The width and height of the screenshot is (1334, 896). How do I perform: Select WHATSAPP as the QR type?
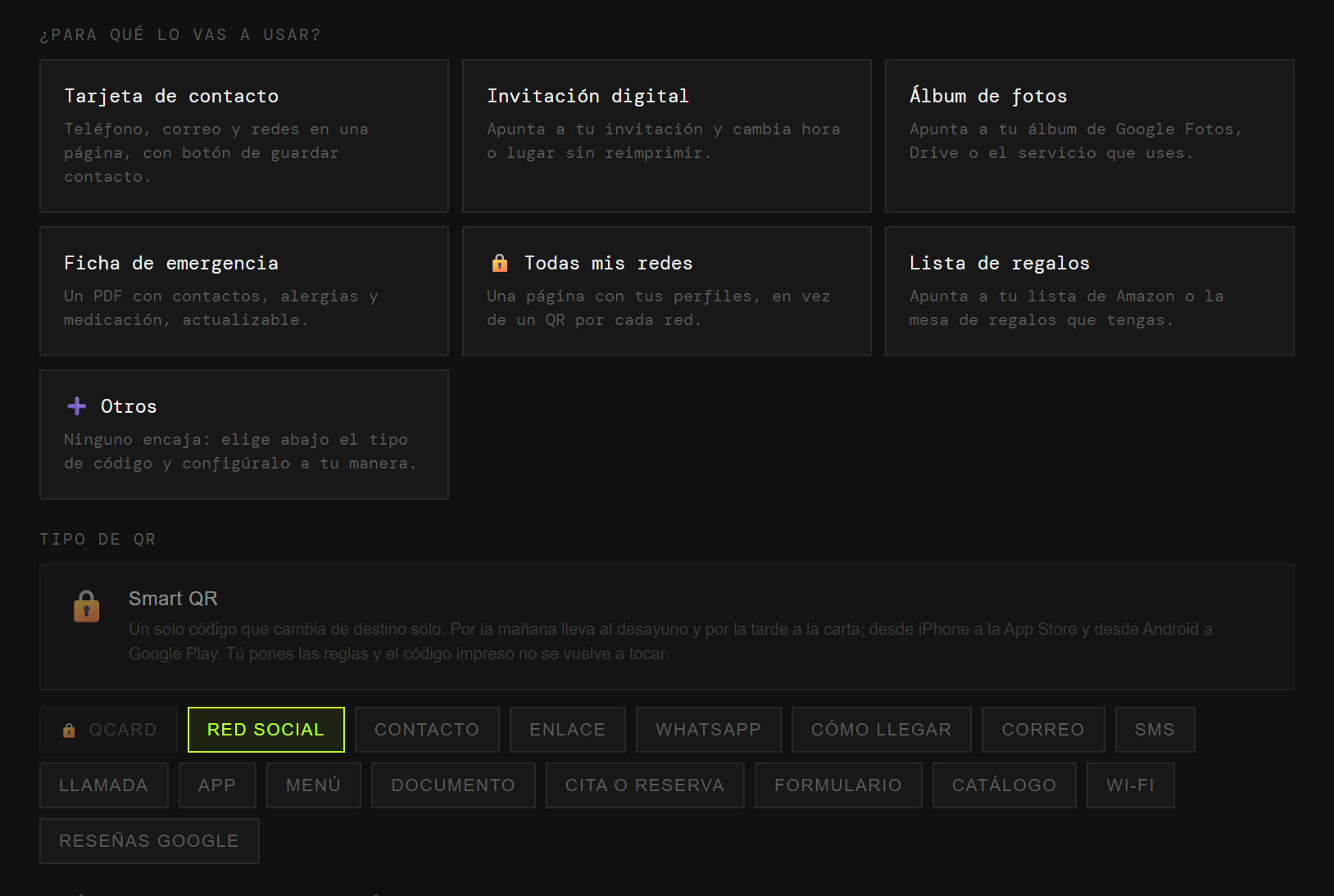(709, 730)
